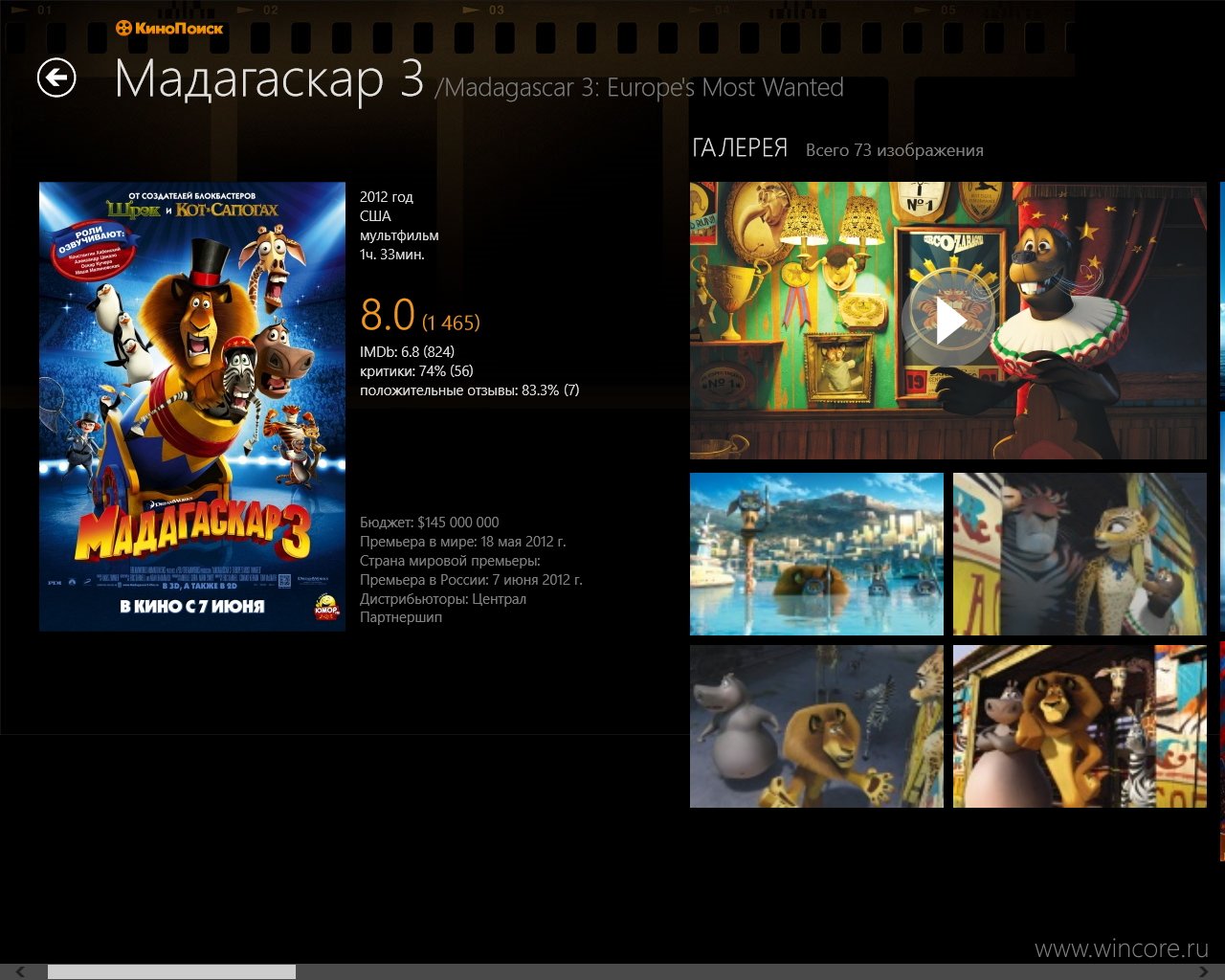Open gallery image of lion in water
The height and width of the screenshot is (980, 1225).
click(816, 554)
